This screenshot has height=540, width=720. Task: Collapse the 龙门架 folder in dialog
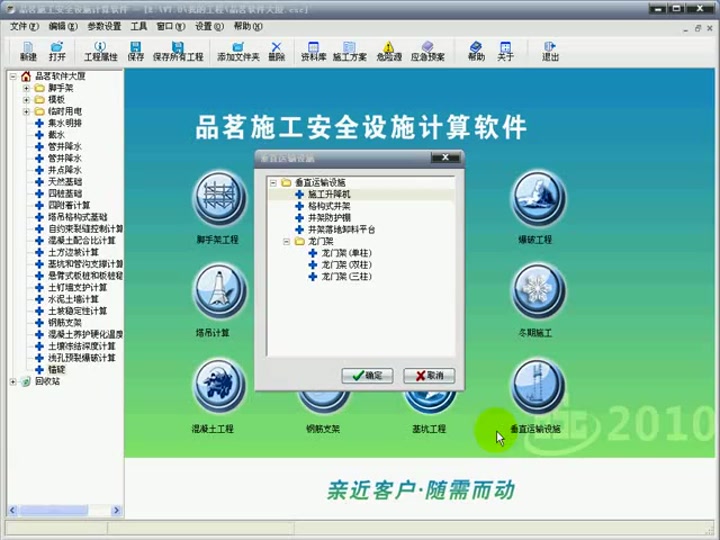pos(286,241)
